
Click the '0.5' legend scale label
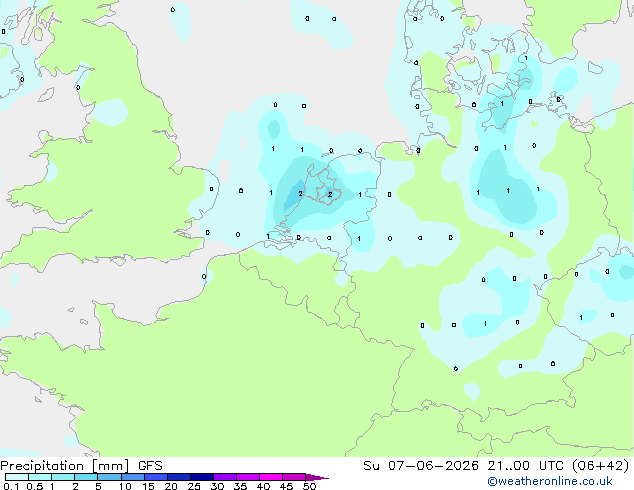click(x=34, y=486)
